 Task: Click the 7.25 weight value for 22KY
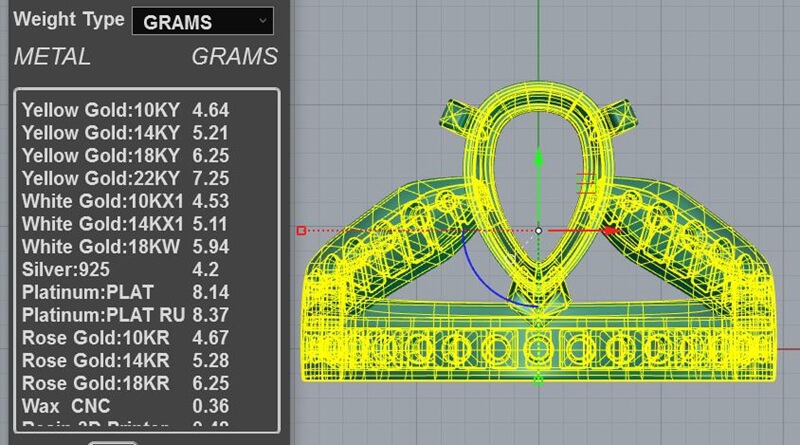(x=211, y=179)
